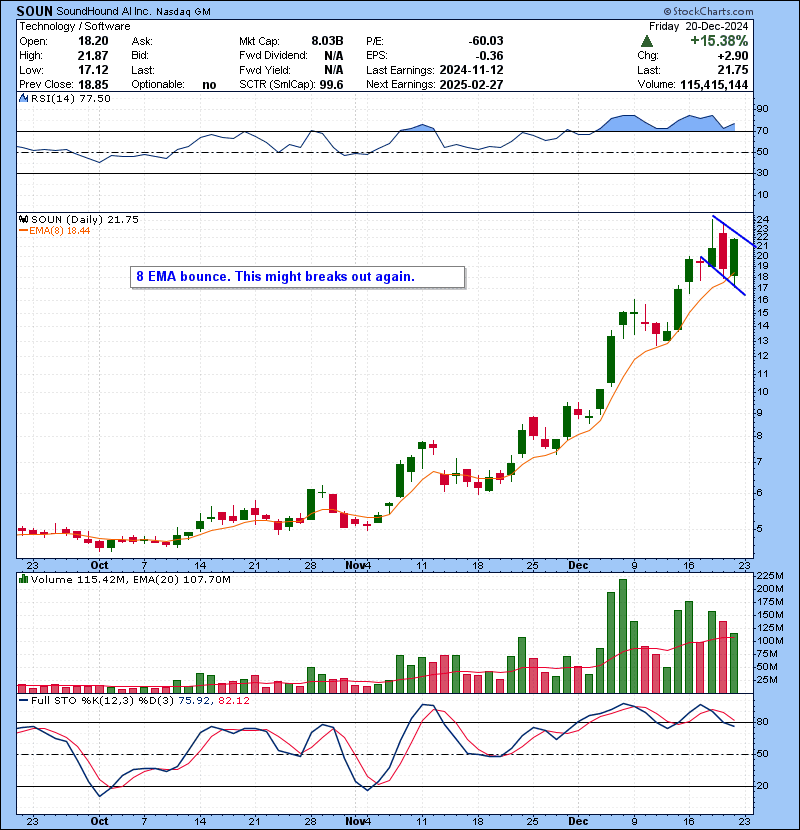Click the '8 EMA bounce' annotation text box
The height and width of the screenshot is (830, 800).
298,277
